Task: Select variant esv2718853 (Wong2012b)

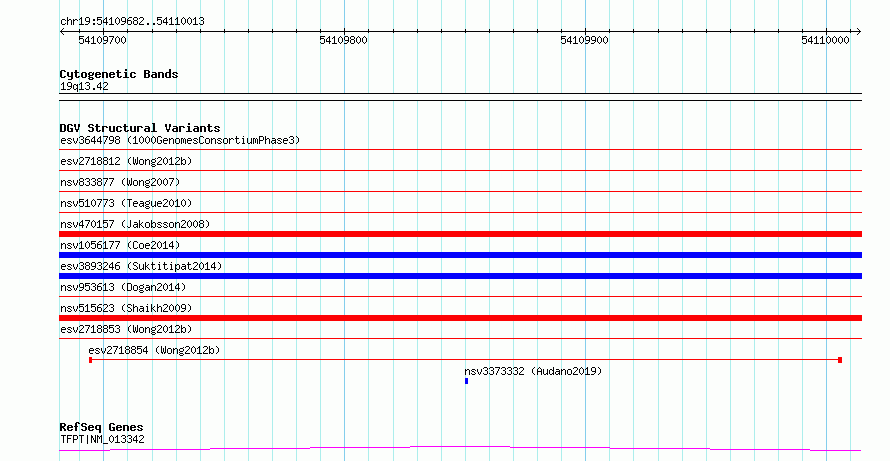Action: pyautogui.click(x=126, y=329)
